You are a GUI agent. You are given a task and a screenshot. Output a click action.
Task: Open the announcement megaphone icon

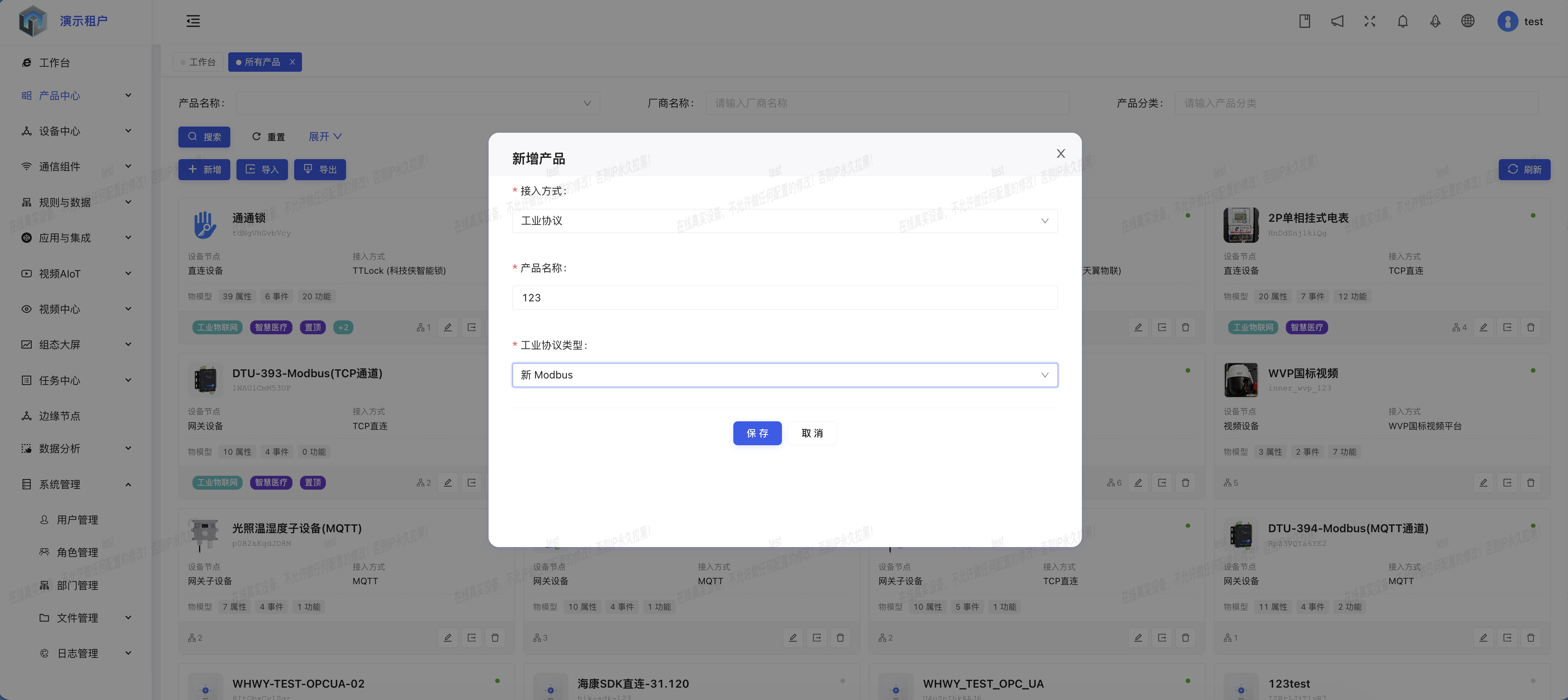1337,21
